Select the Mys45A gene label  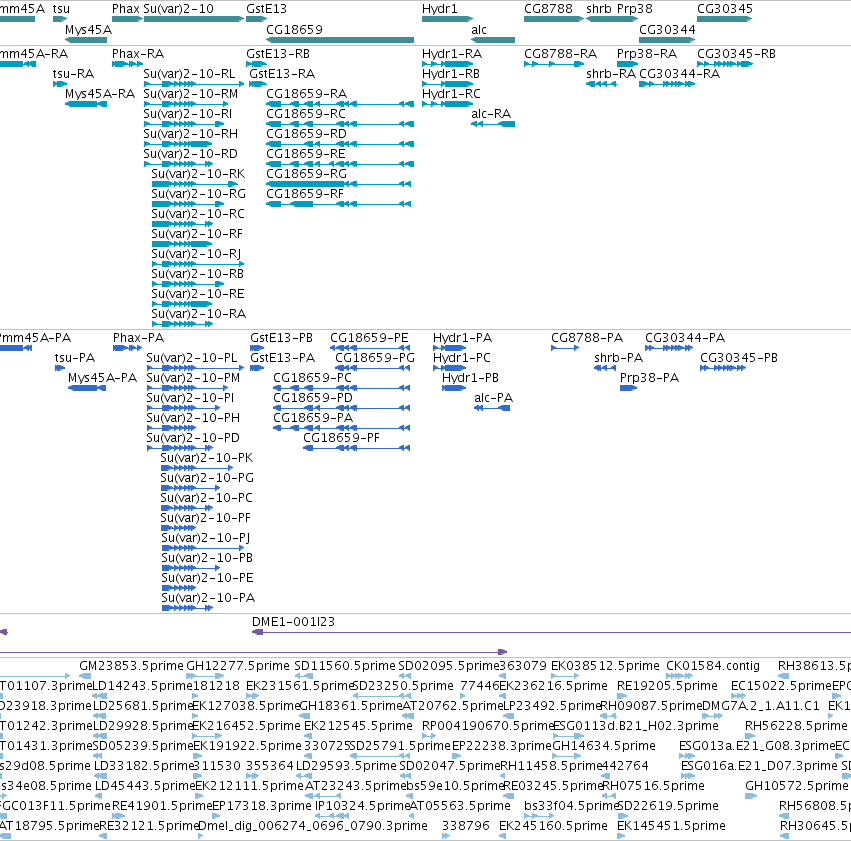[88, 30]
